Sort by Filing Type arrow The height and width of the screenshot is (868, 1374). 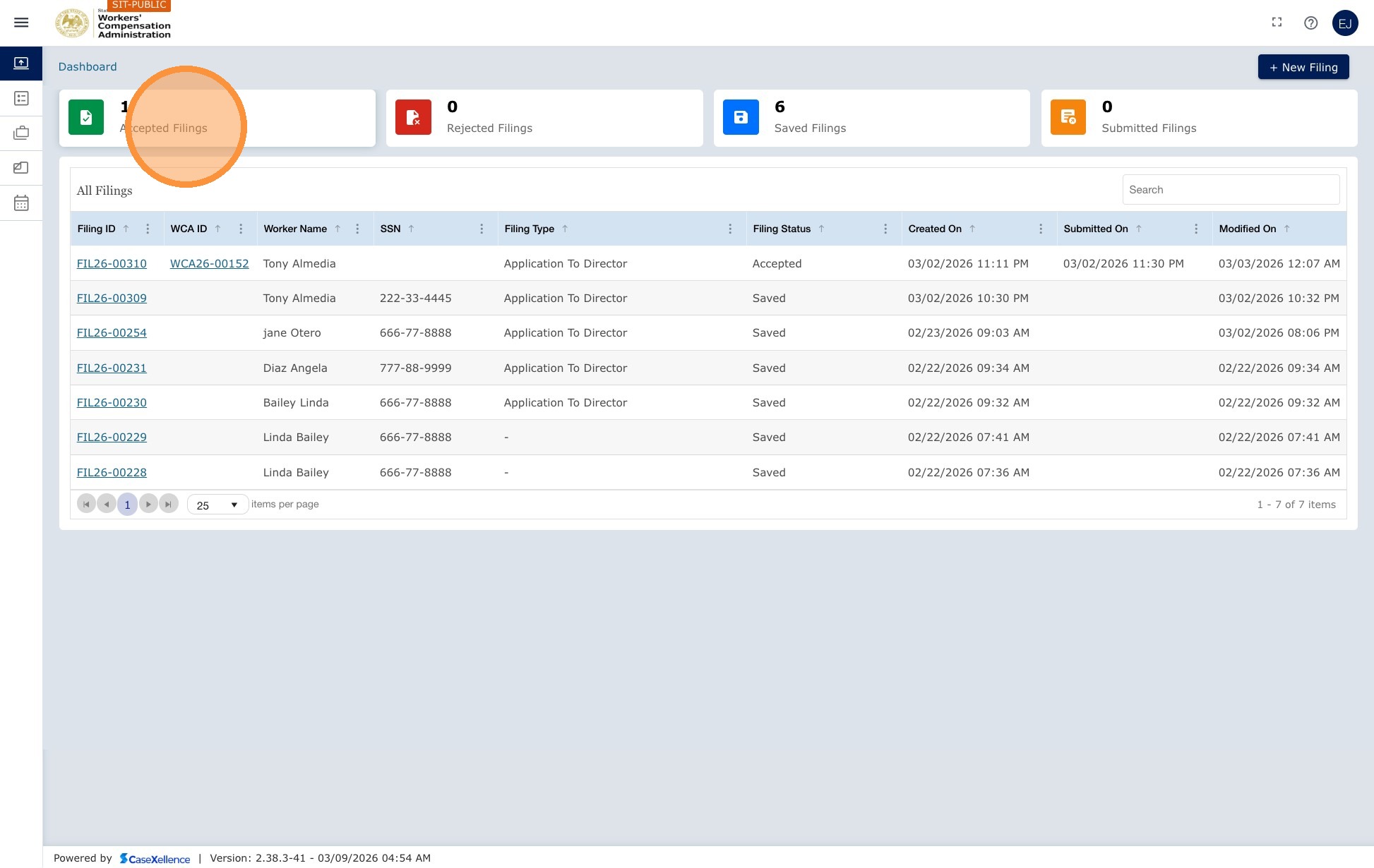tap(565, 229)
